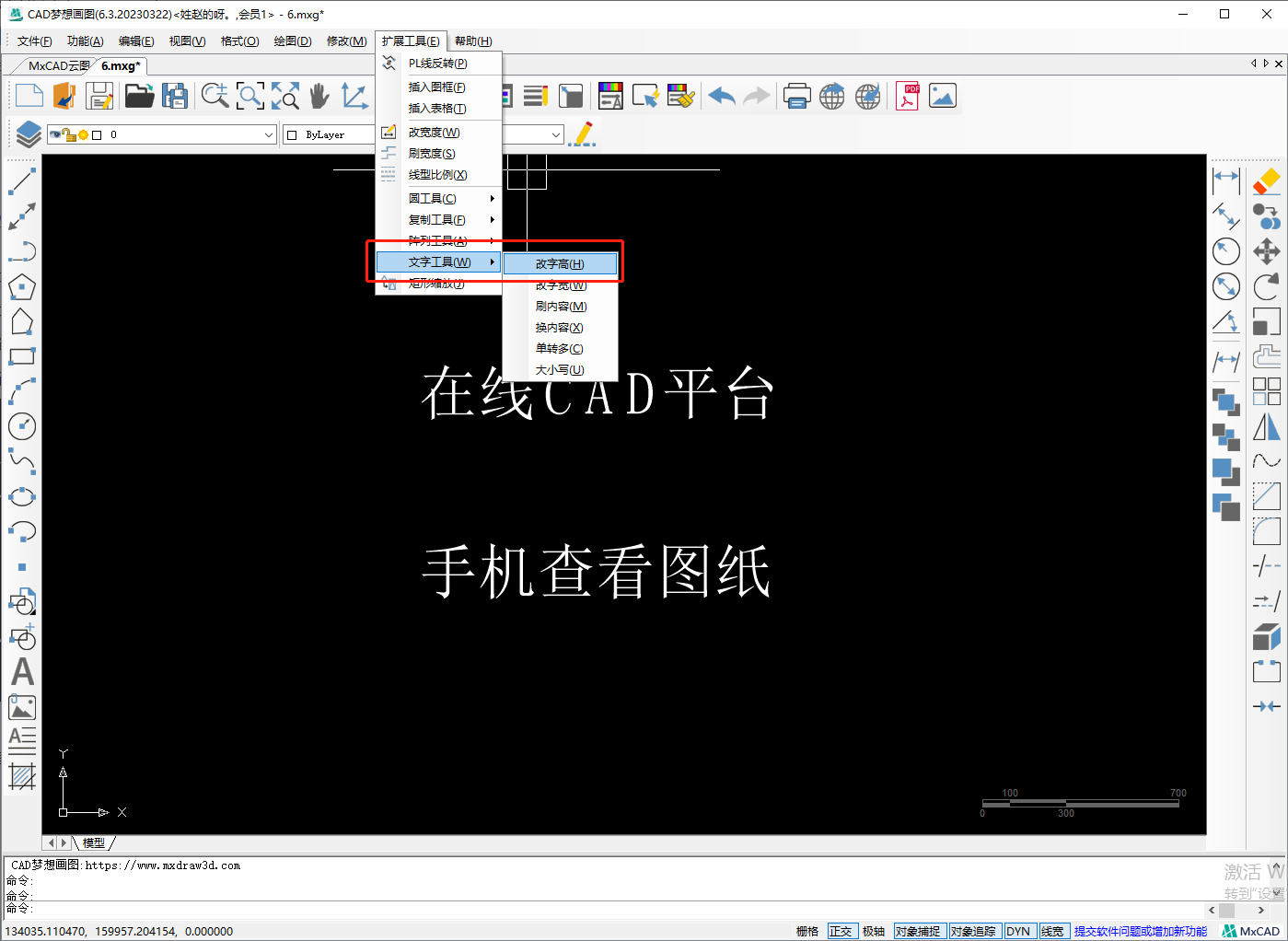This screenshot has width=1288, height=941.
Task: Select the move arrows tool
Action: coord(1267,251)
